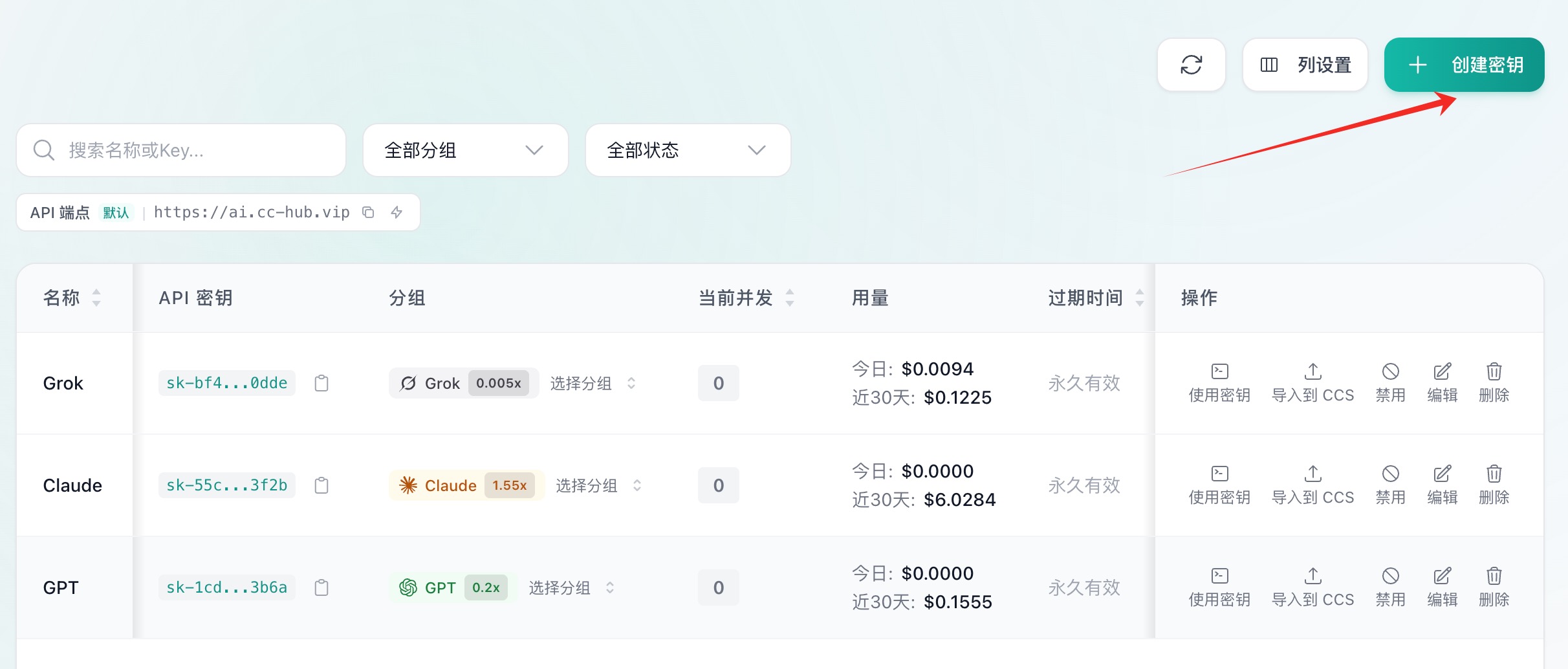This screenshot has width=1568, height=669.
Task: Click the 近30天 $6.0284 usage value
Action: pos(960,499)
